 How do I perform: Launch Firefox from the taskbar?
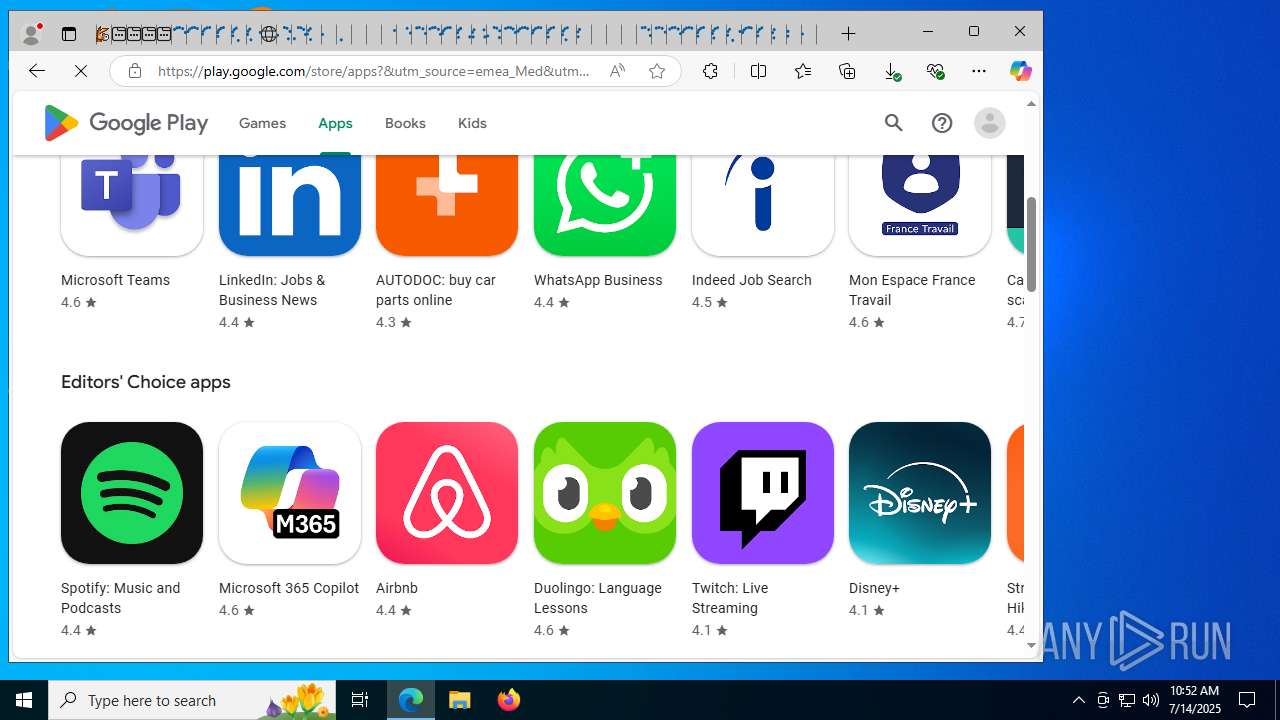pyautogui.click(x=509, y=700)
